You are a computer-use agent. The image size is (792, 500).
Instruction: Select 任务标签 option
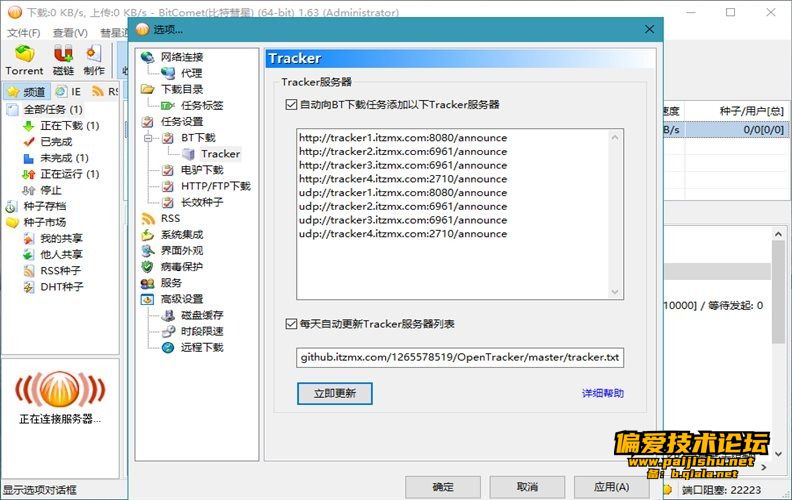tap(202, 105)
